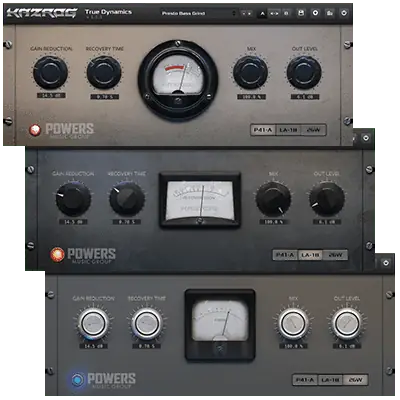400x400 pixels.
Task: Click the A to B copy arrows button
Action: point(274,13)
